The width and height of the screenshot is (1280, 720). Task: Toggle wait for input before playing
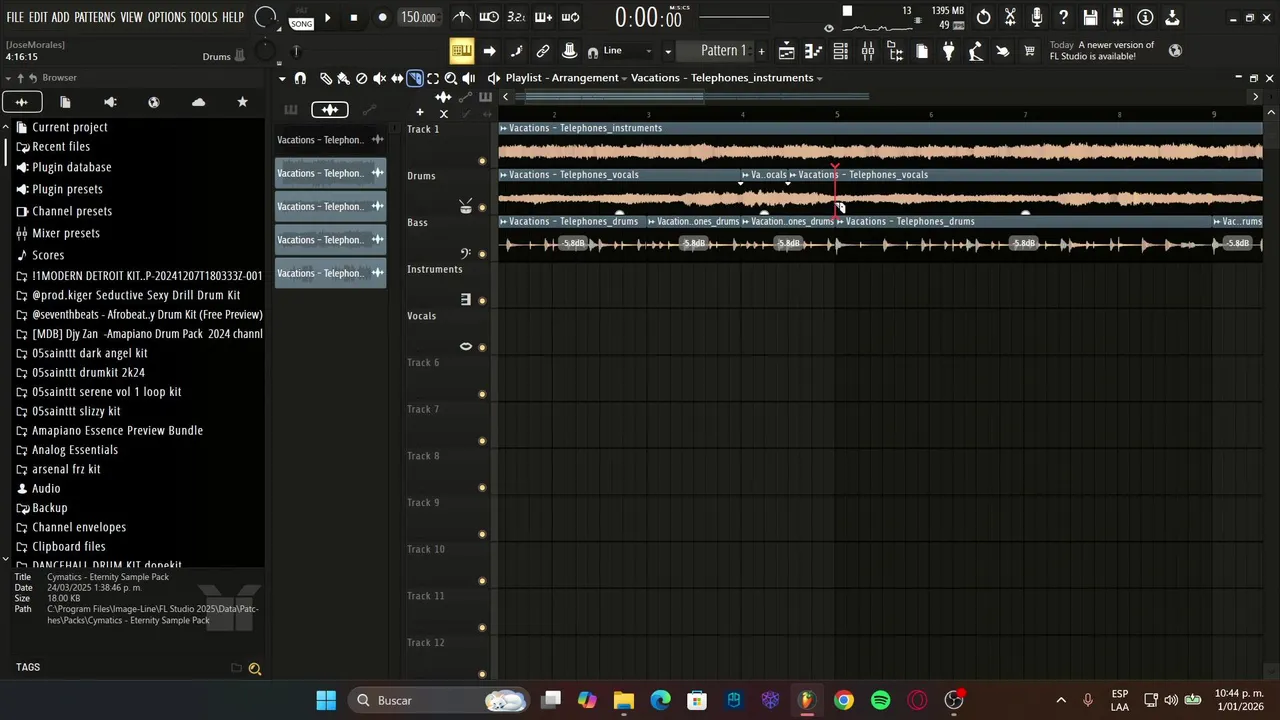(x=489, y=17)
